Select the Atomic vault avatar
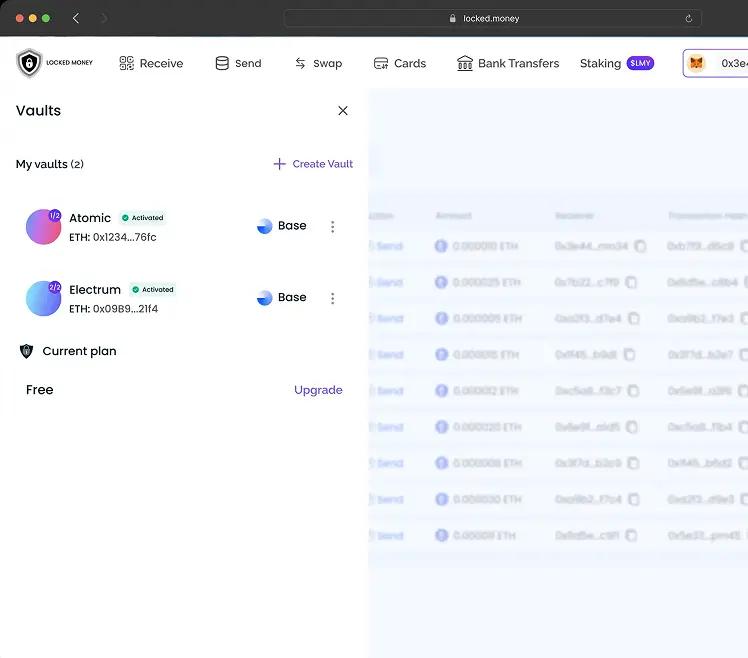The image size is (748, 658). click(x=43, y=227)
